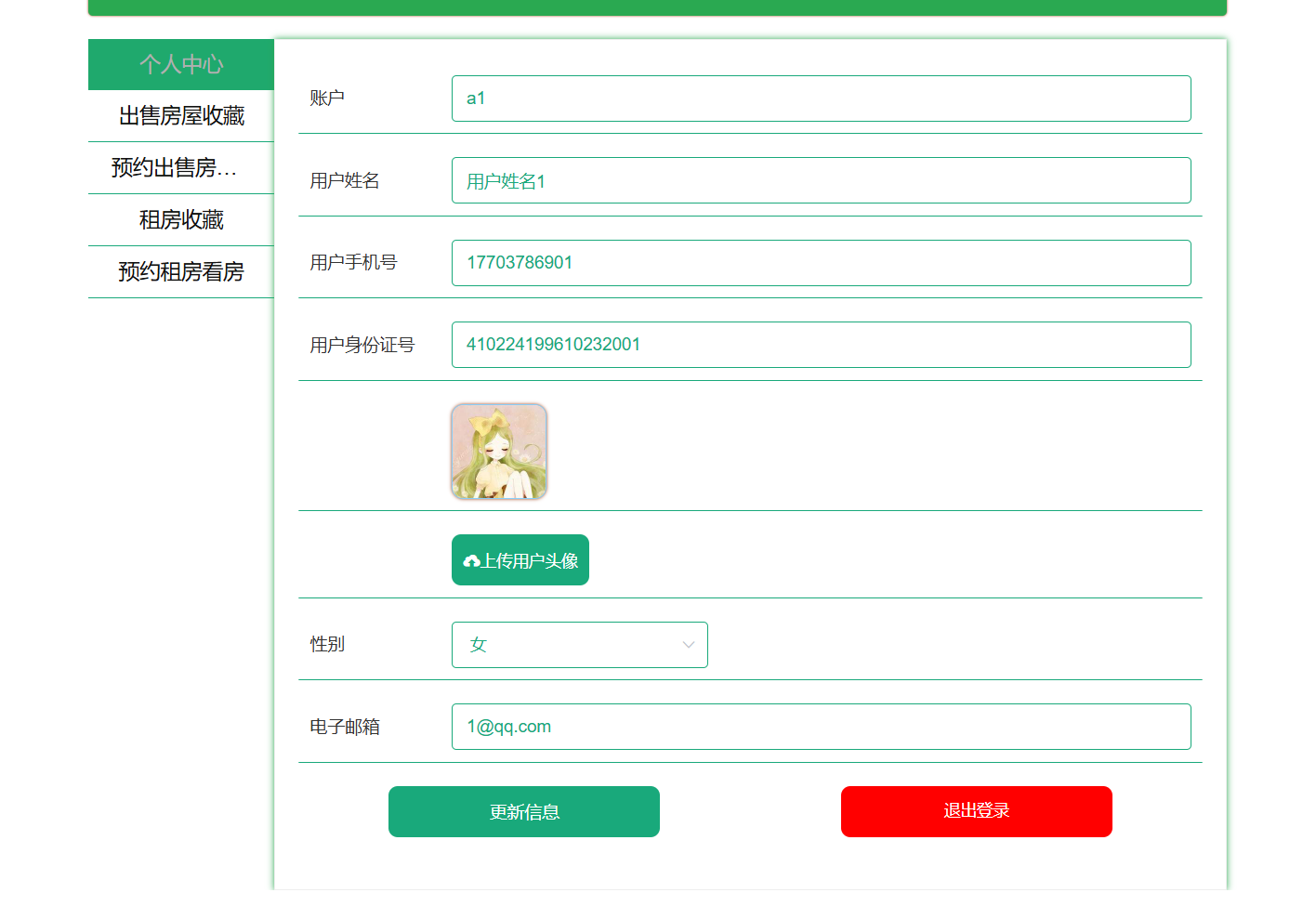Switch to 预约租房看房 page

point(181,272)
